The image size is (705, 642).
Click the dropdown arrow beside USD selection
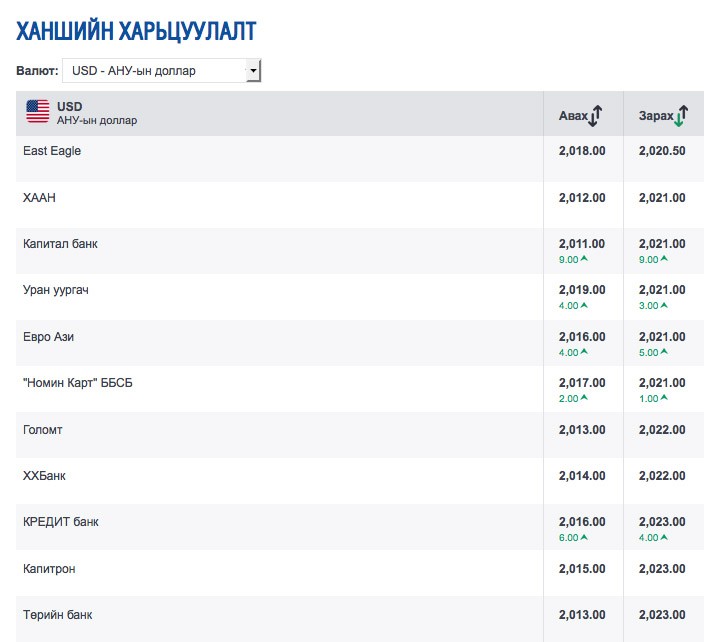click(x=253, y=71)
